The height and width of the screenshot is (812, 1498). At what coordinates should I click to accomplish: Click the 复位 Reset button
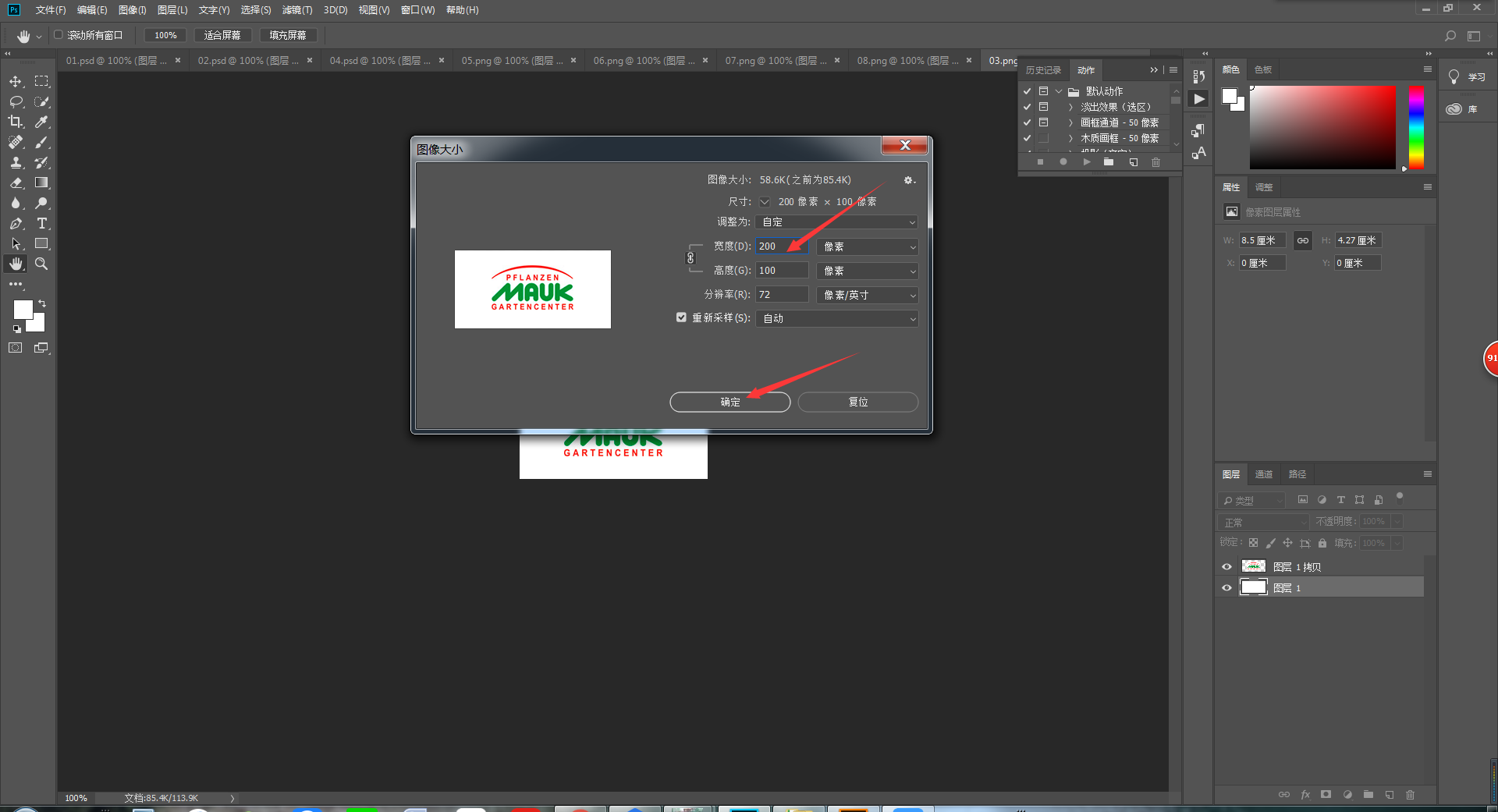[858, 402]
